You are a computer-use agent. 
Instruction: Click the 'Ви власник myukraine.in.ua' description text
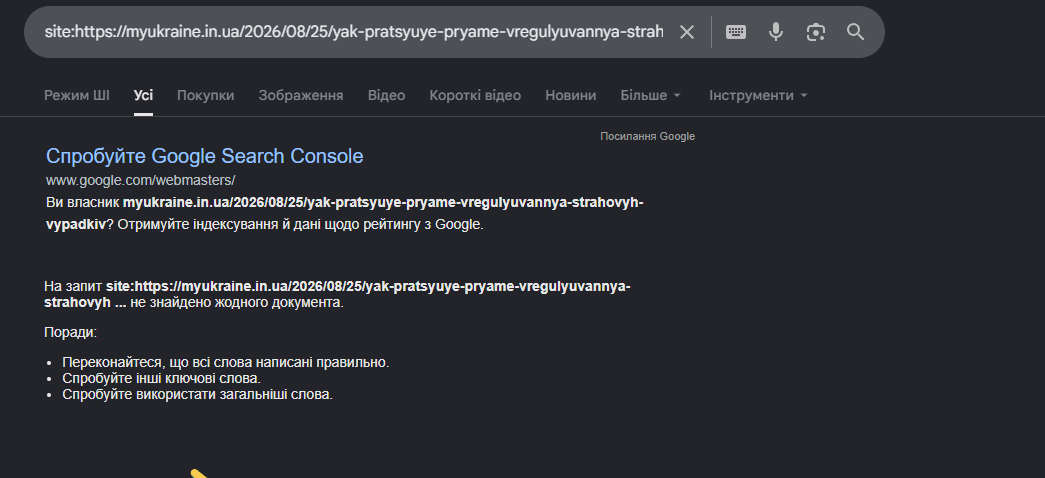tap(345, 213)
